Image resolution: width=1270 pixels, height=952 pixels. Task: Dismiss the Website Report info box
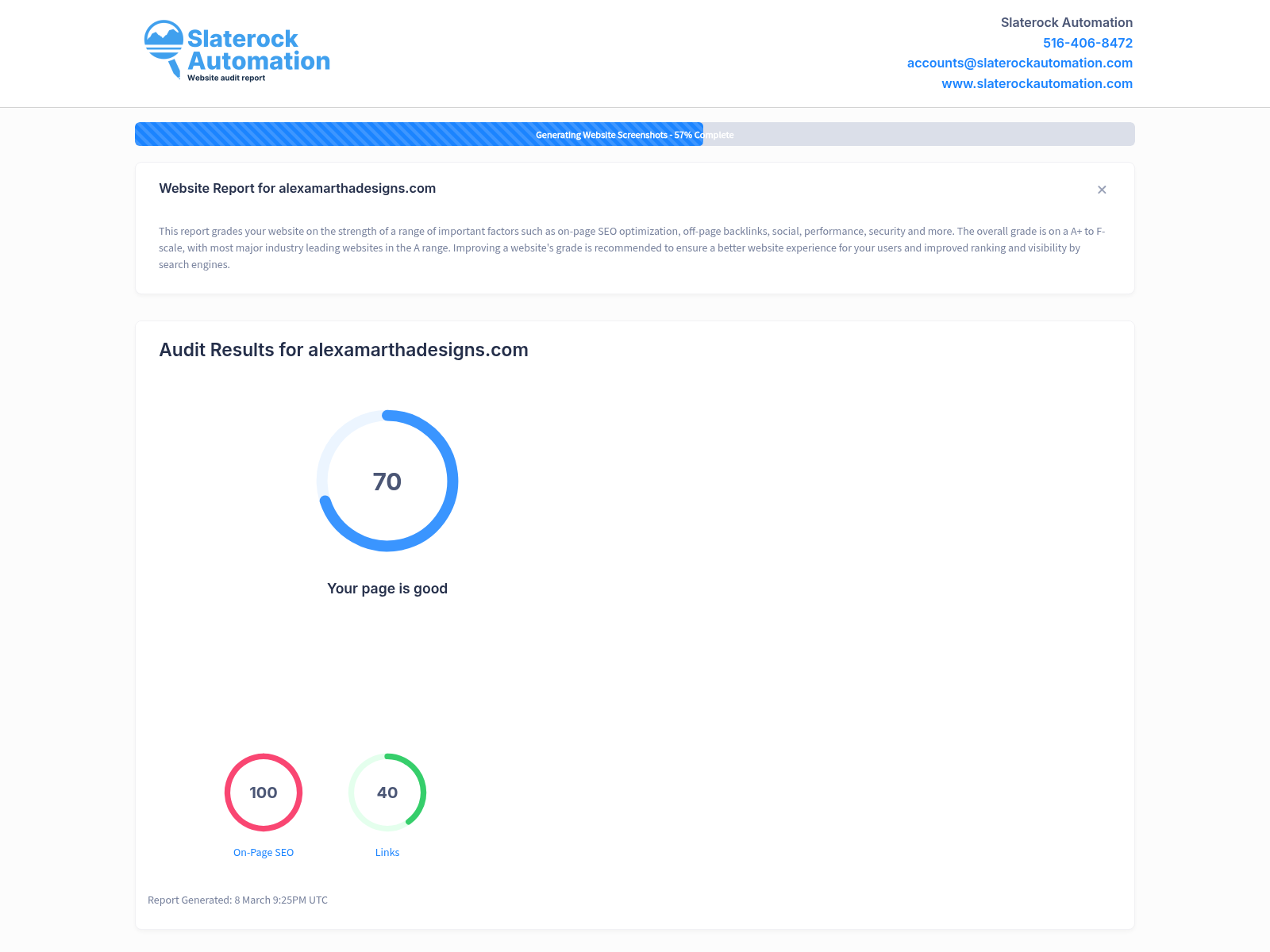click(1102, 190)
